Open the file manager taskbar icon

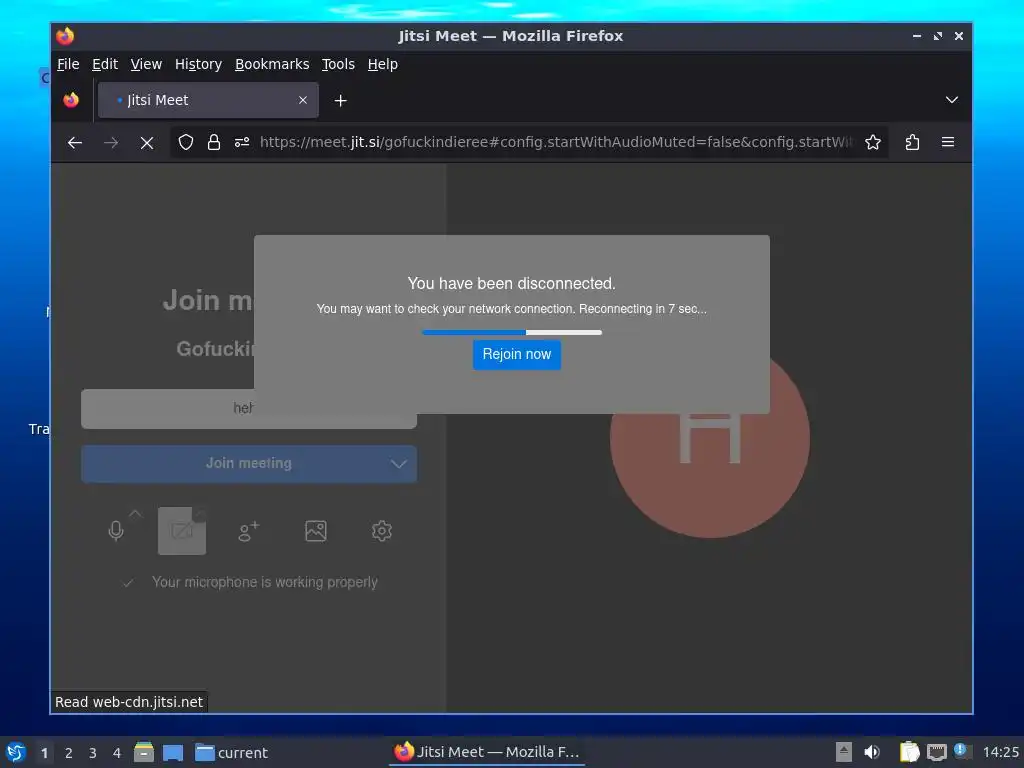pos(144,752)
